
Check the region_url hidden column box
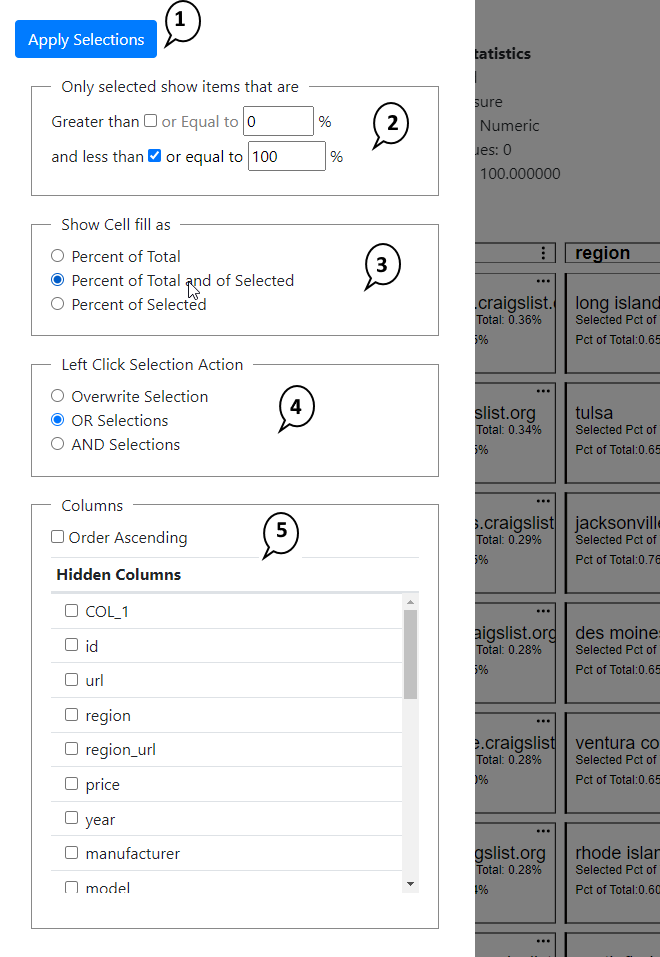point(72,749)
